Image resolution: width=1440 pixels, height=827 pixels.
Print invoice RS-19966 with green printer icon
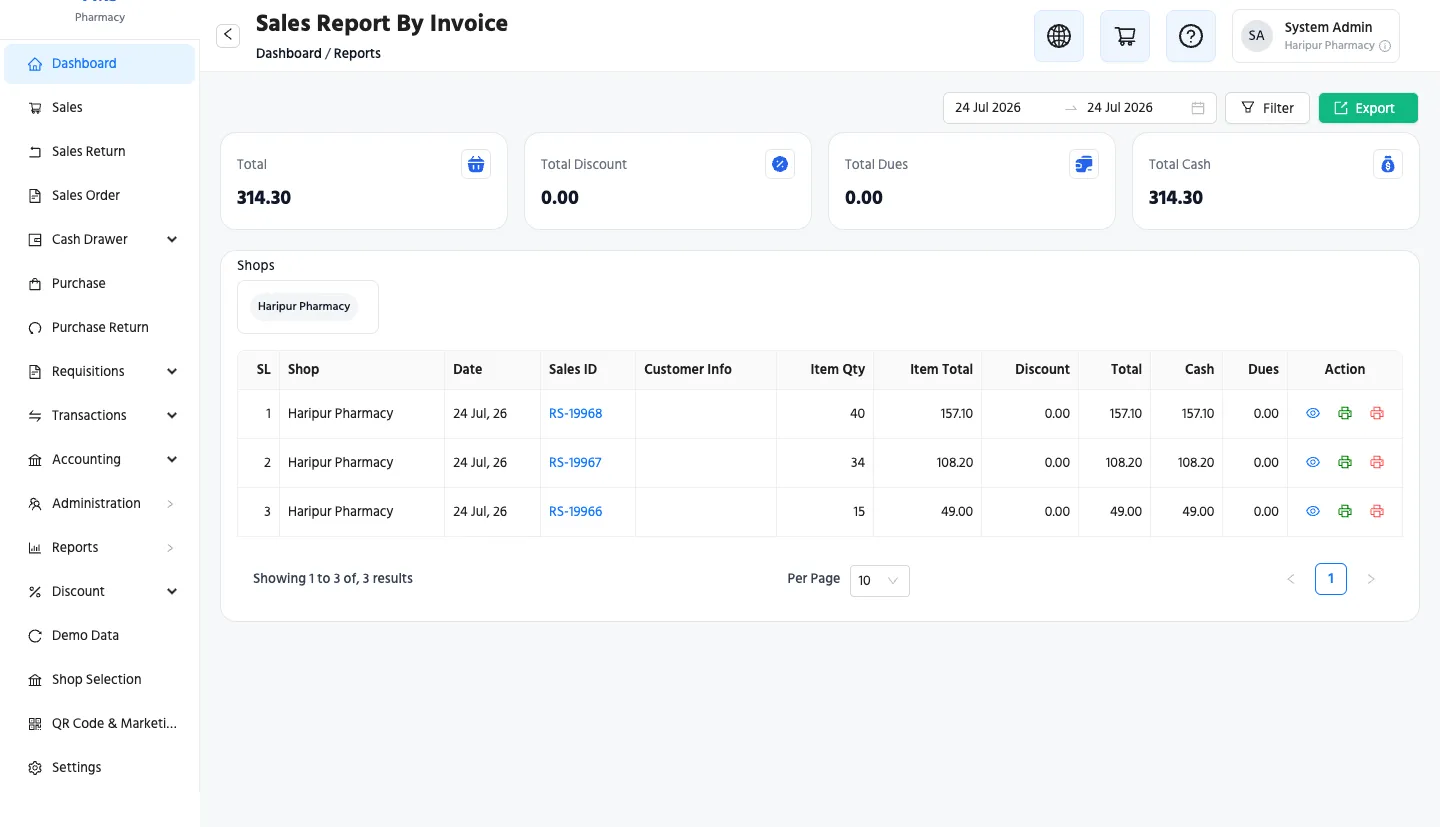[1345, 511]
